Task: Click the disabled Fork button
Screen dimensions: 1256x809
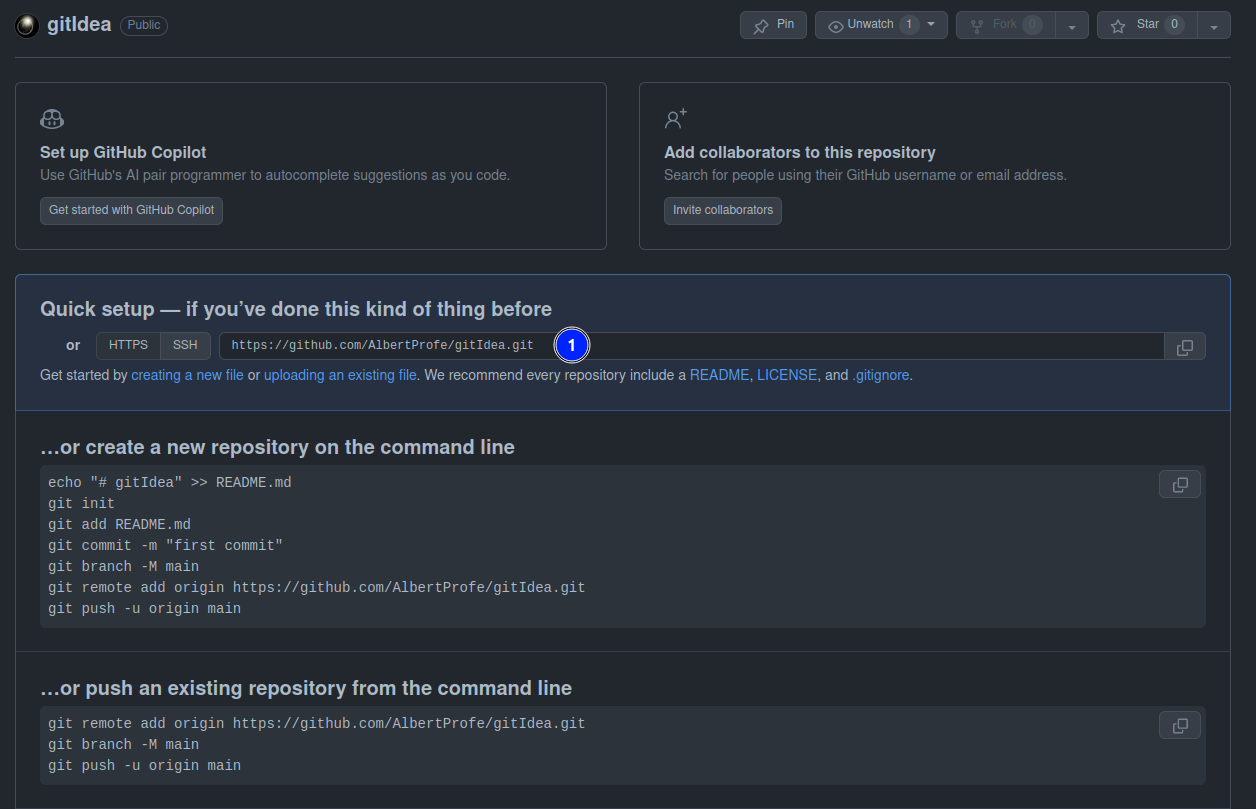Action: click(x=1006, y=25)
